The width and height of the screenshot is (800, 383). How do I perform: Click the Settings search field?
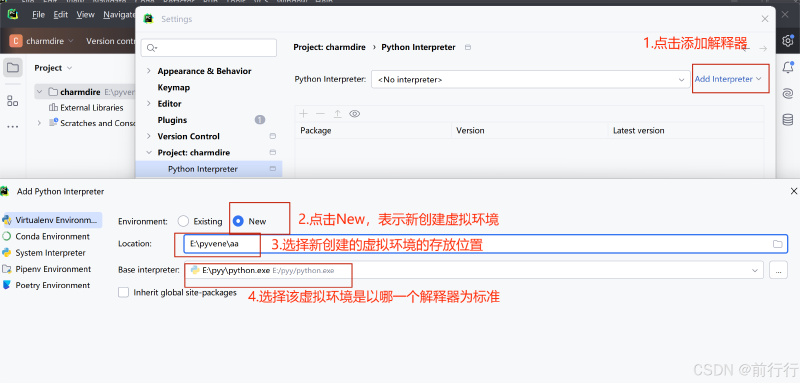pyautogui.click(x=209, y=47)
